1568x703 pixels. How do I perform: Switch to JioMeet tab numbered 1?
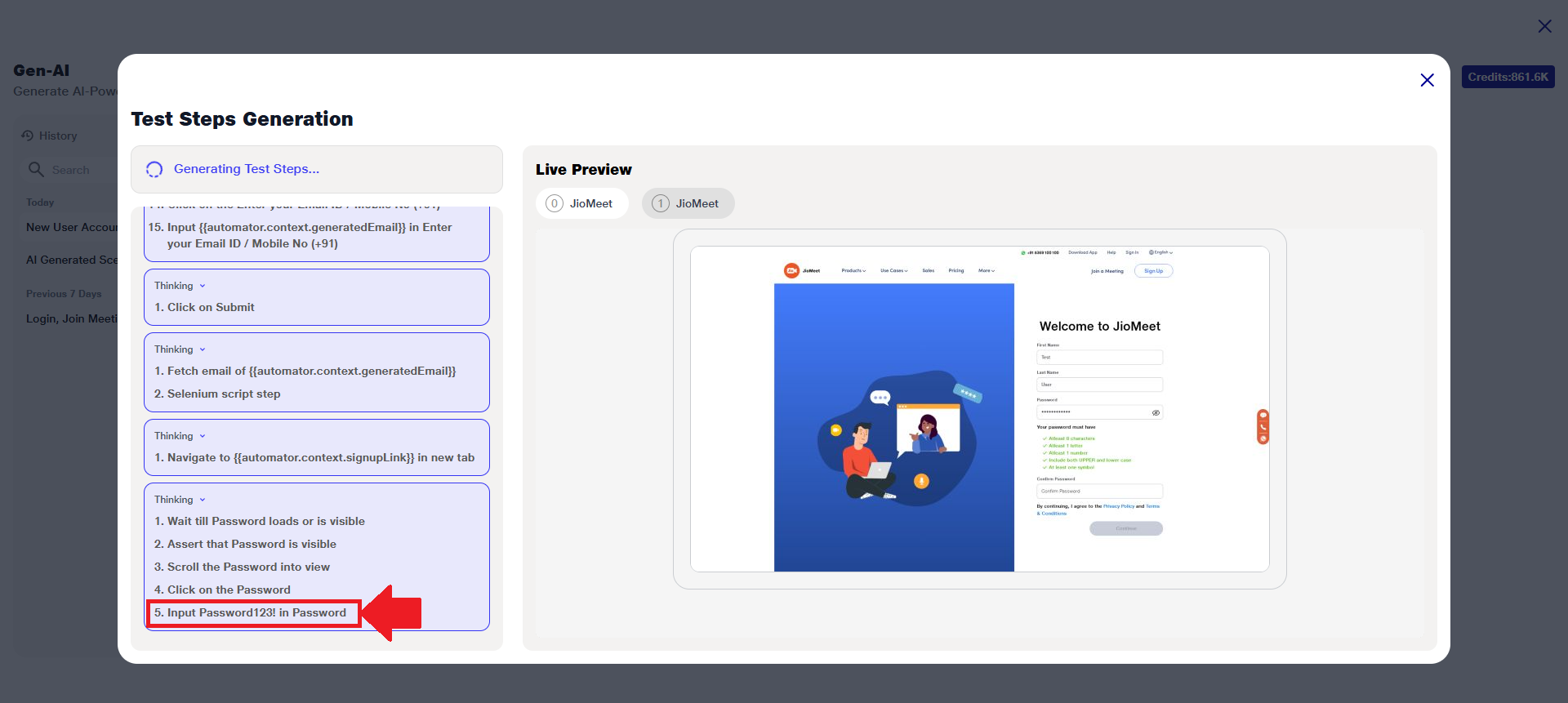tap(688, 203)
